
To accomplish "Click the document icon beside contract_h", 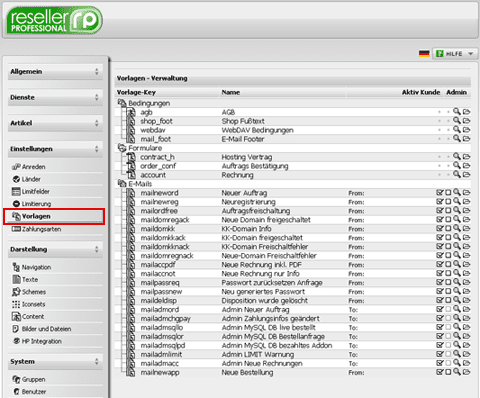I will [x=132, y=157].
